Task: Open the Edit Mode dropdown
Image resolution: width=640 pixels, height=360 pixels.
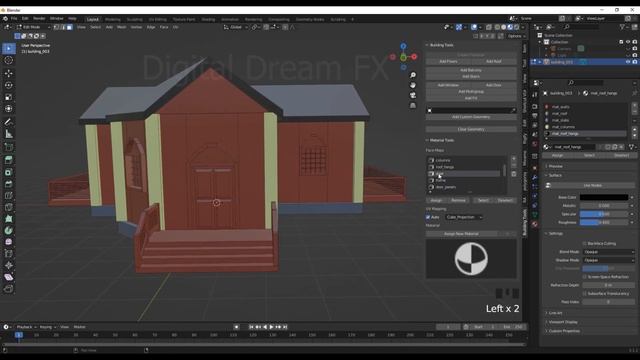Action: tap(33, 27)
